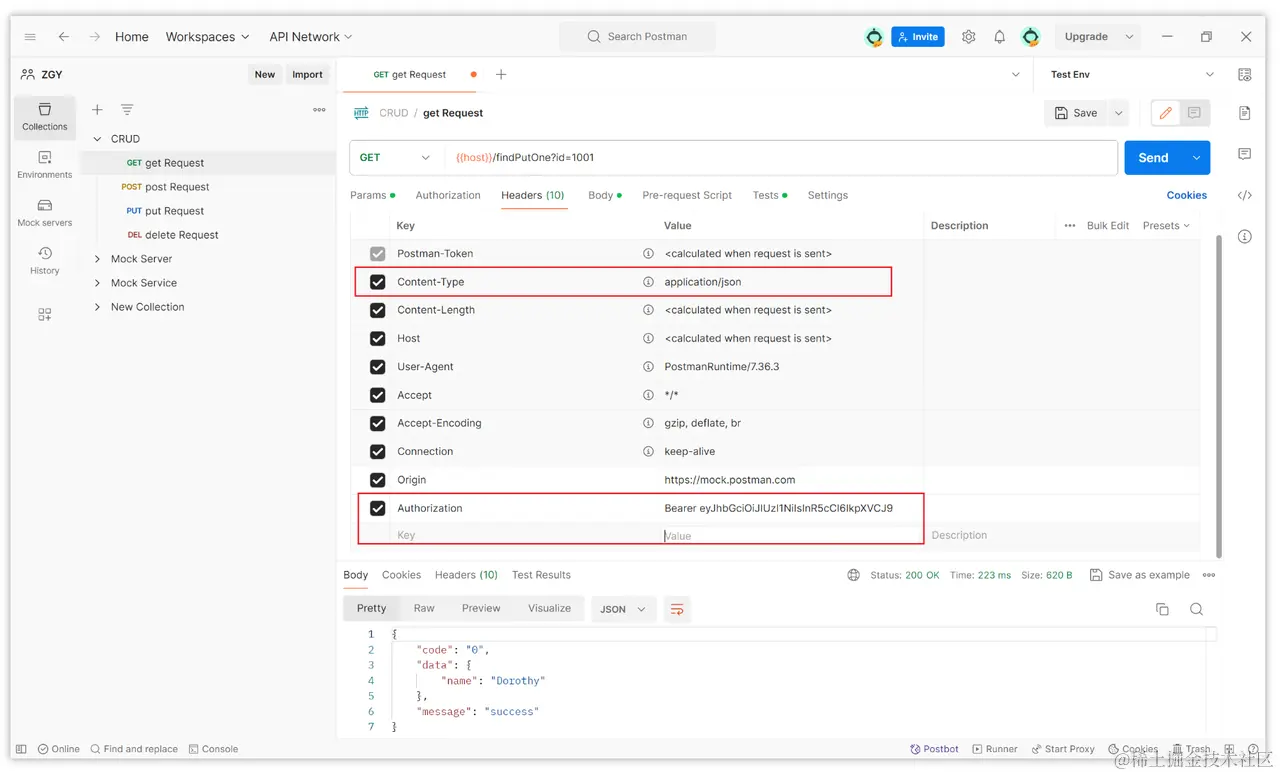
Task: Click the Search Postman box
Action: [x=637, y=37]
